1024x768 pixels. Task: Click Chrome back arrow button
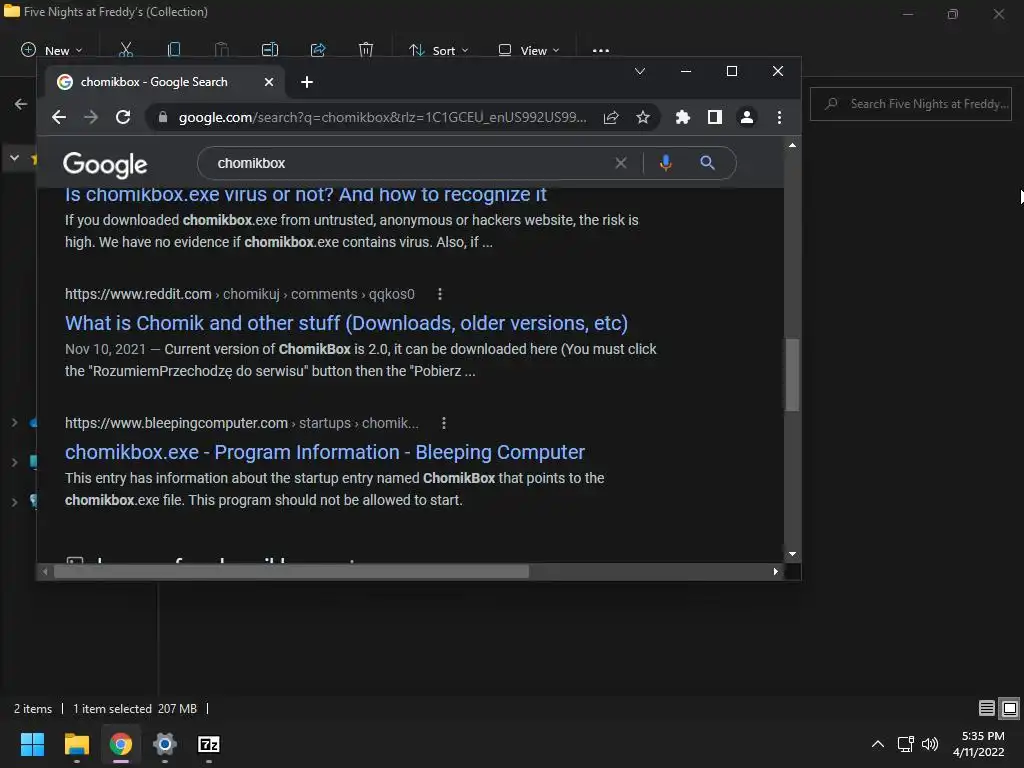pyautogui.click(x=59, y=117)
